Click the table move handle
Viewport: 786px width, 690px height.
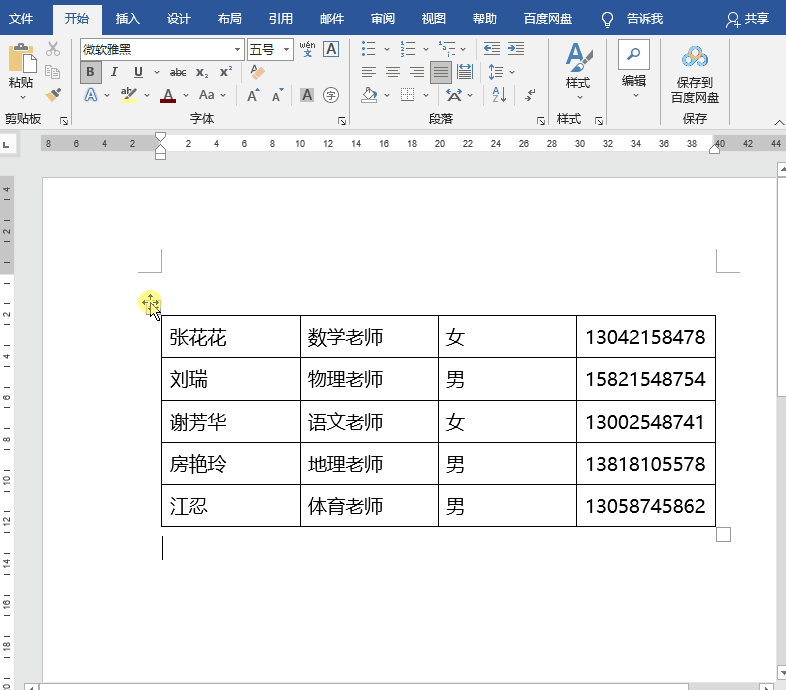click(150, 303)
